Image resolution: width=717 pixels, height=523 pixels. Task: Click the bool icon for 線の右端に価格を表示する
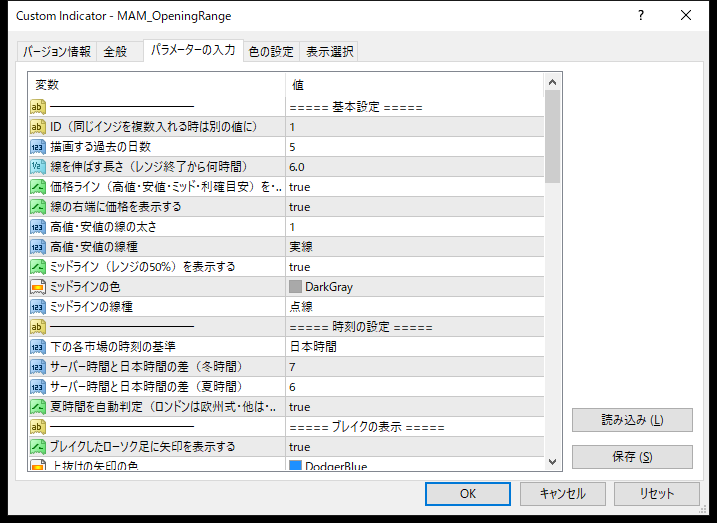[x=38, y=207]
